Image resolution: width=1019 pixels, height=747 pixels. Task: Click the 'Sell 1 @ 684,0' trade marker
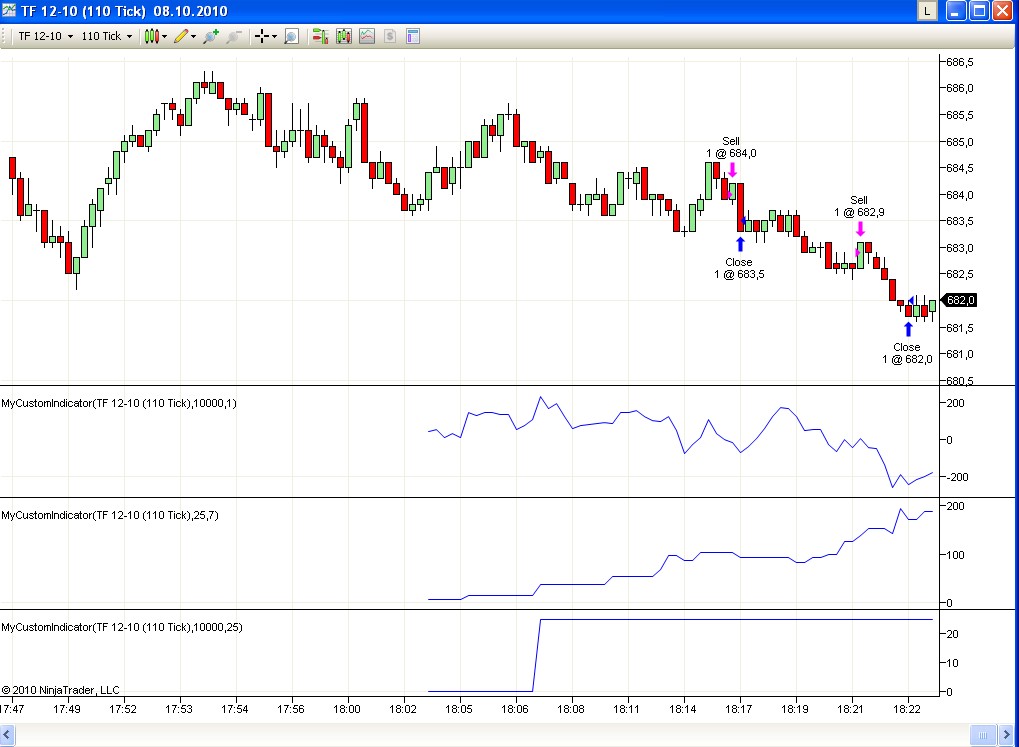tap(732, 169)
